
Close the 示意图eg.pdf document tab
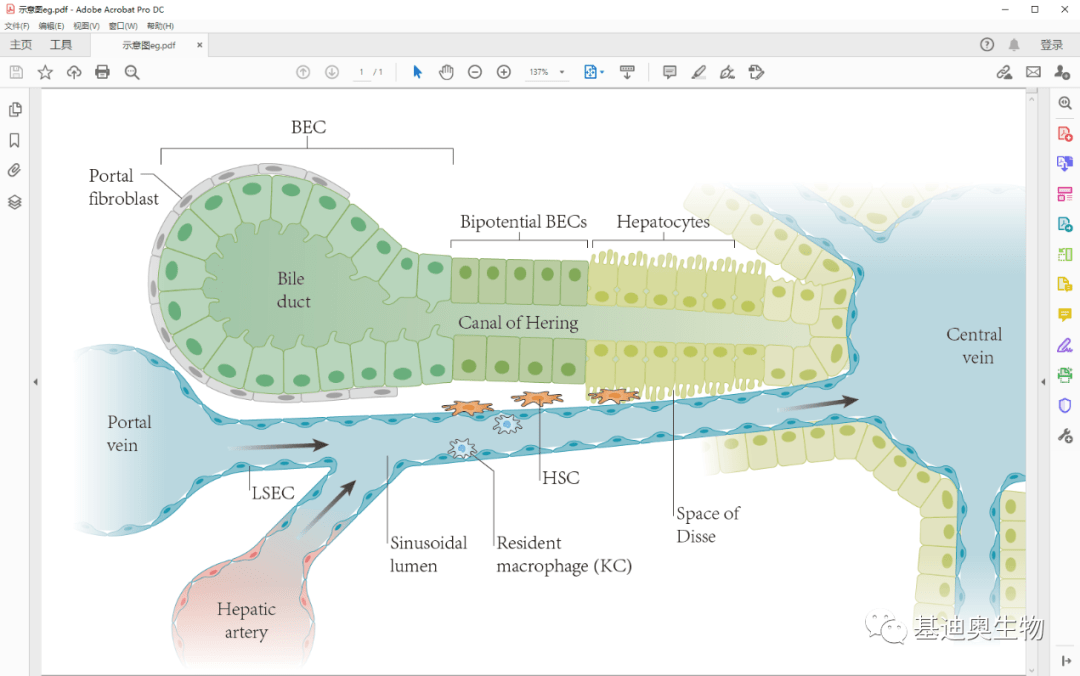click(200, 45)
